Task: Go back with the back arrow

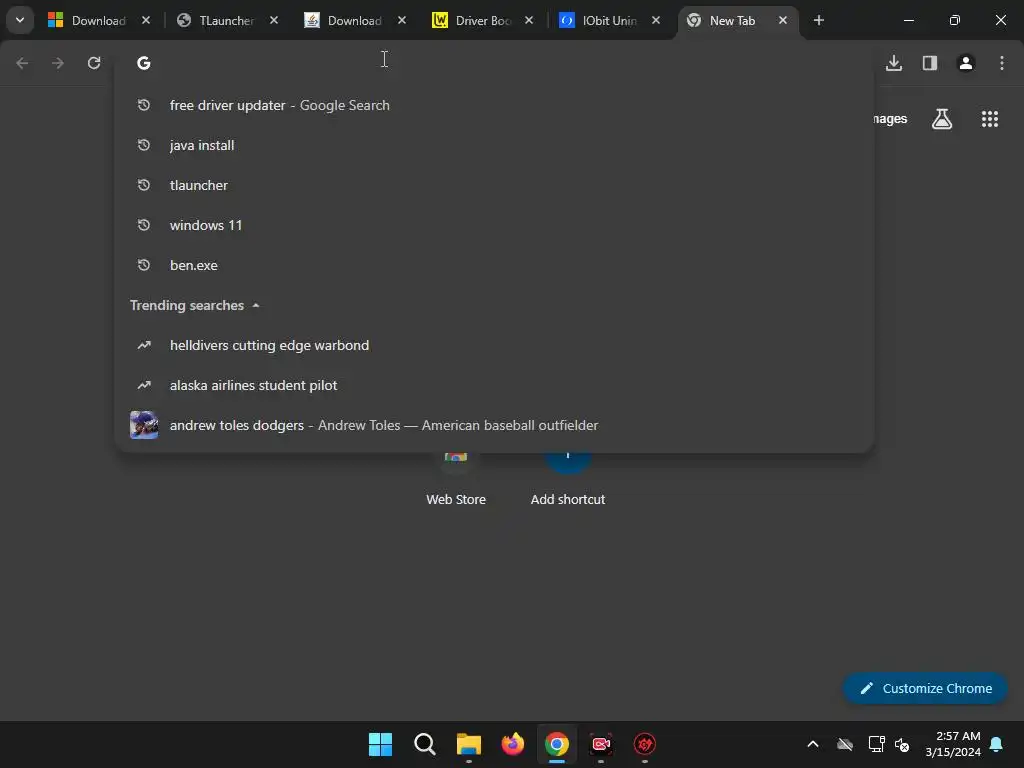Action: pos(22,63)
